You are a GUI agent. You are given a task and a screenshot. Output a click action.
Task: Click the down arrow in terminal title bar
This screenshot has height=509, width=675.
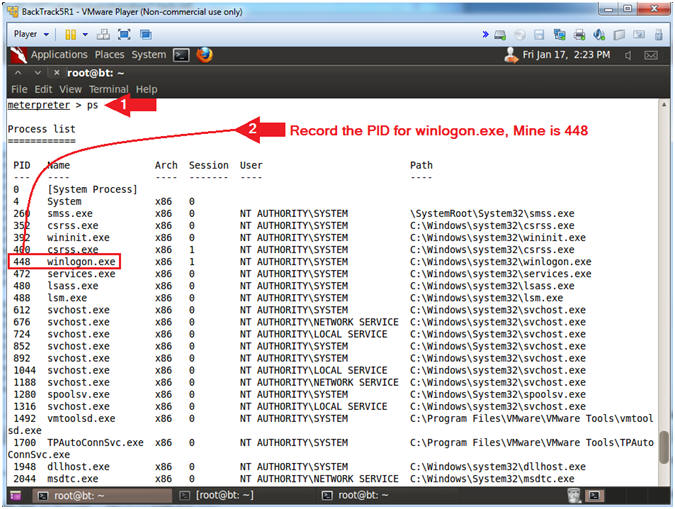pyautogui.click(x=37, y=73)
